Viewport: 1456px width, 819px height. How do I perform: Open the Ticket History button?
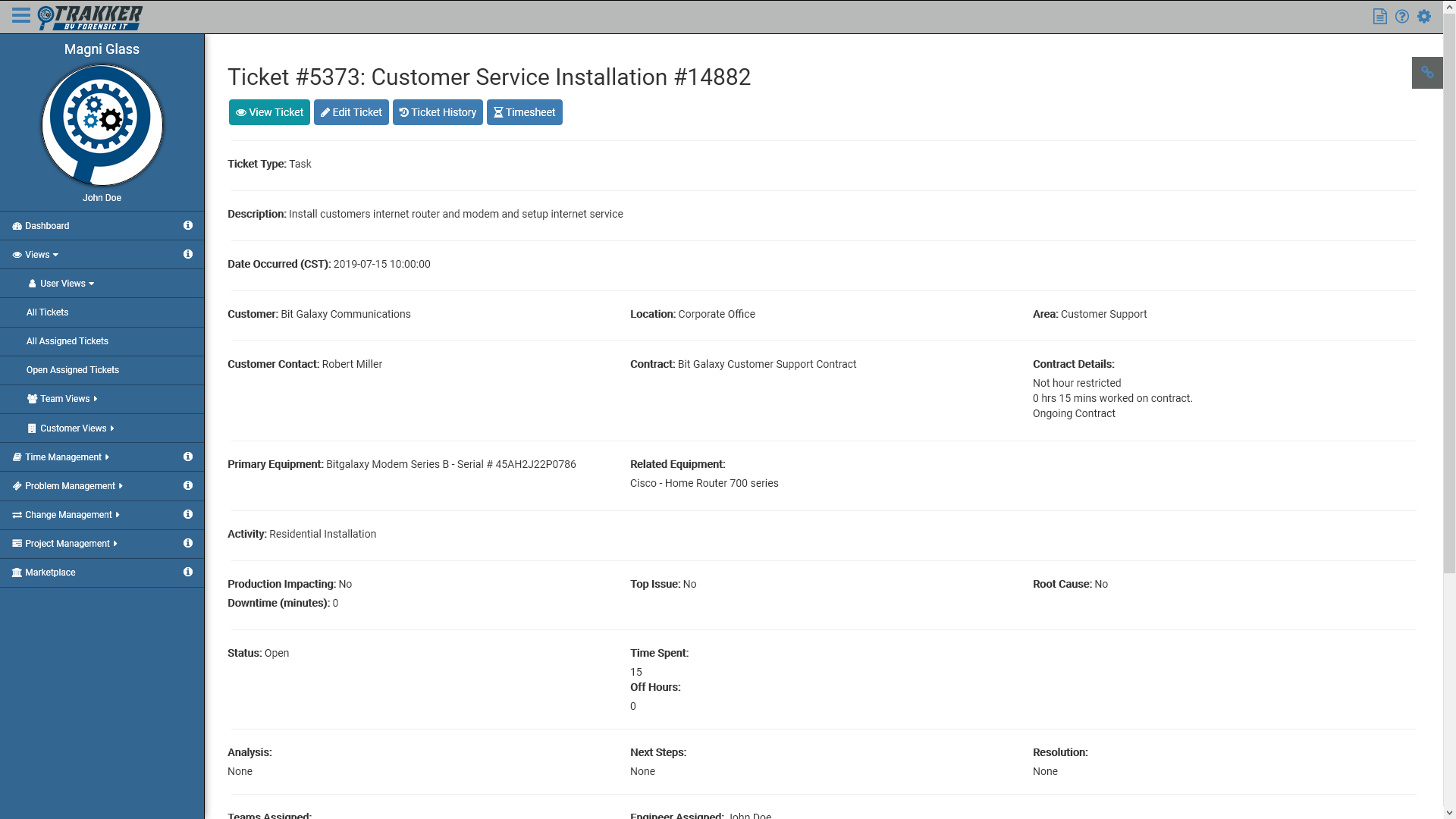[x=438, y=112]
